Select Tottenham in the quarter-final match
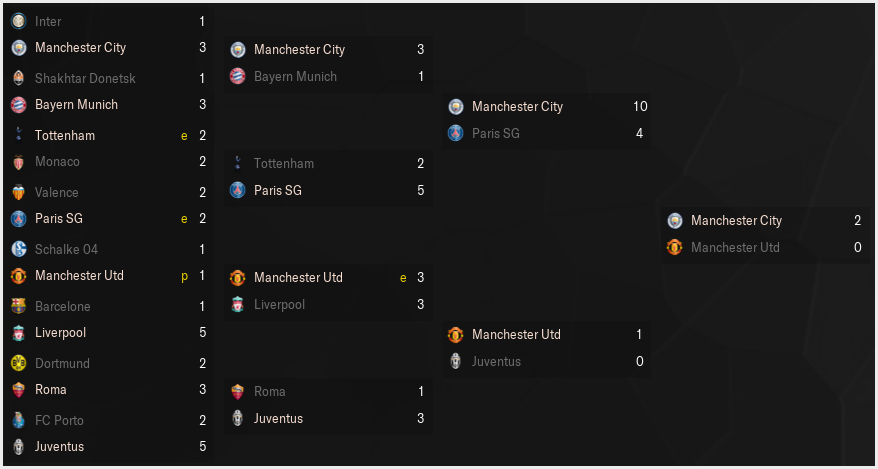The image size is (878, 469). [x=283, y=163]
